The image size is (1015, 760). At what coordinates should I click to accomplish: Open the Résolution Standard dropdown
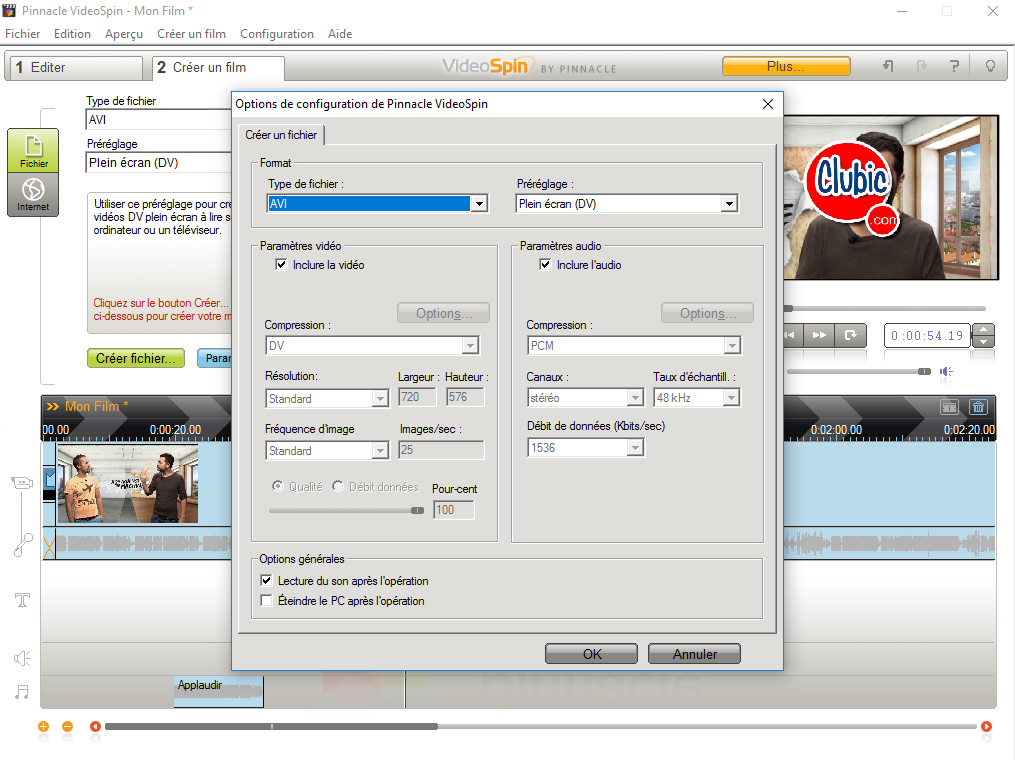click(381, 399)
